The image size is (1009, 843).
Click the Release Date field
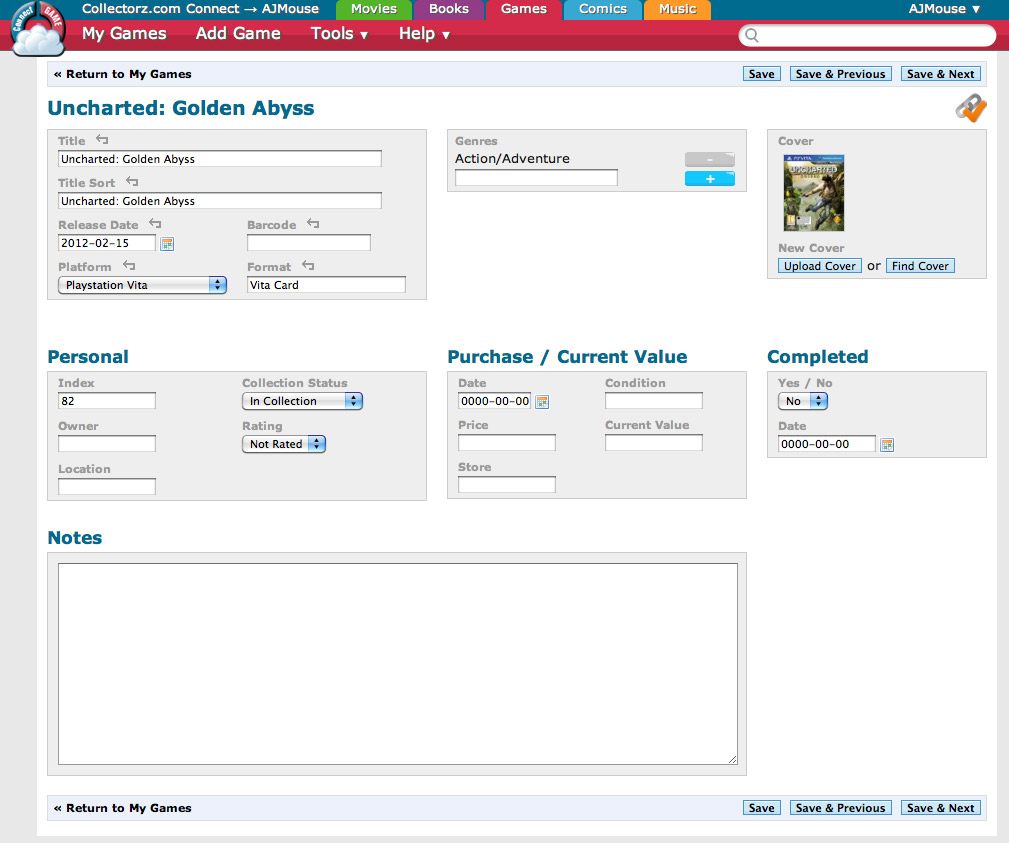pyautogui.click(x=107, y=243)
